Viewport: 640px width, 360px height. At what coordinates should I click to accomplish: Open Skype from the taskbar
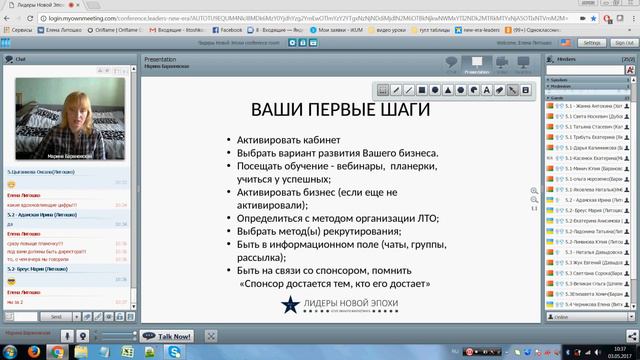click(174, 352)
